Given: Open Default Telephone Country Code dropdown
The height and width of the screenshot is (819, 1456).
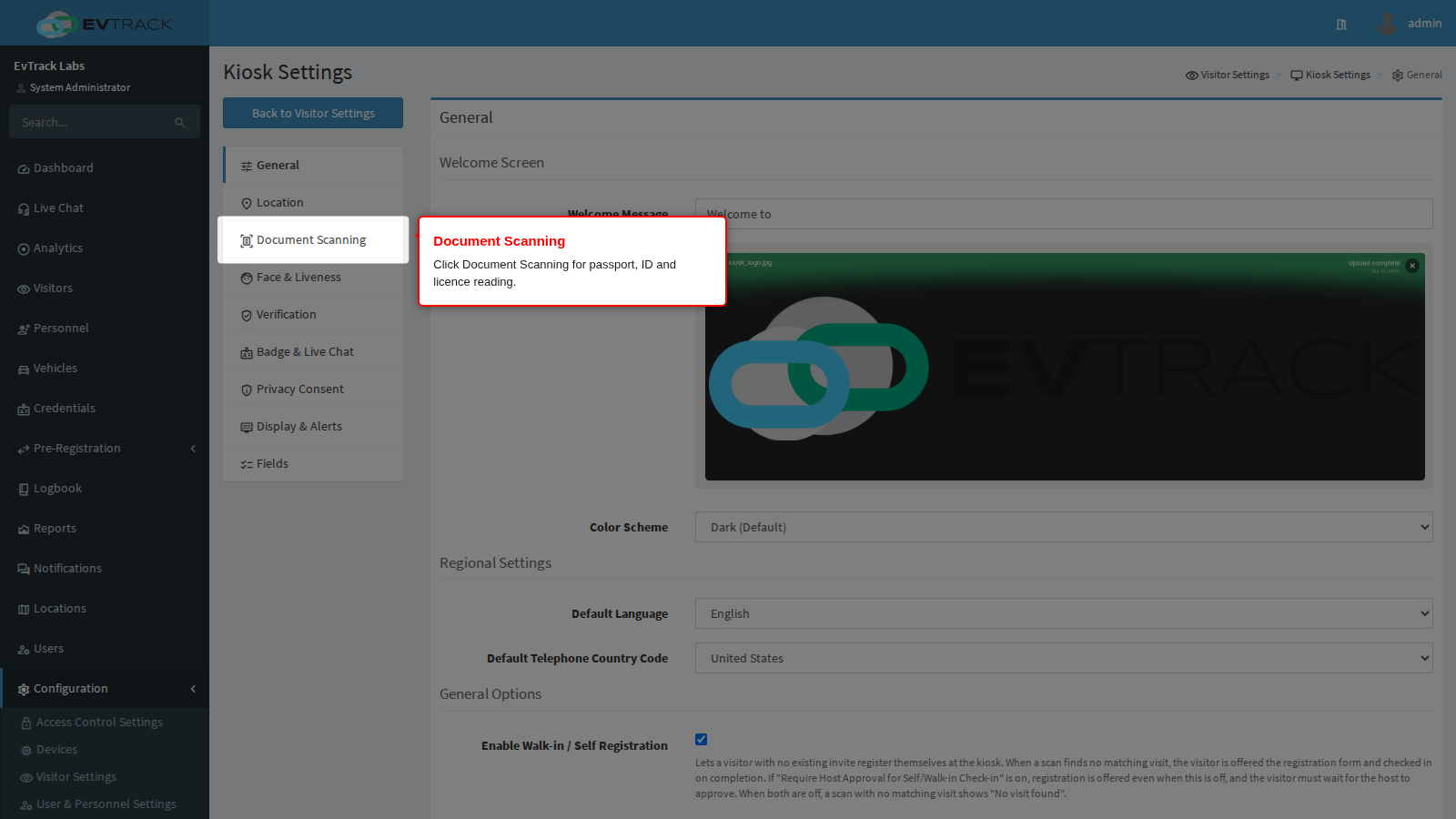Looking at the screenshot, I should [x=1064, y=658].
